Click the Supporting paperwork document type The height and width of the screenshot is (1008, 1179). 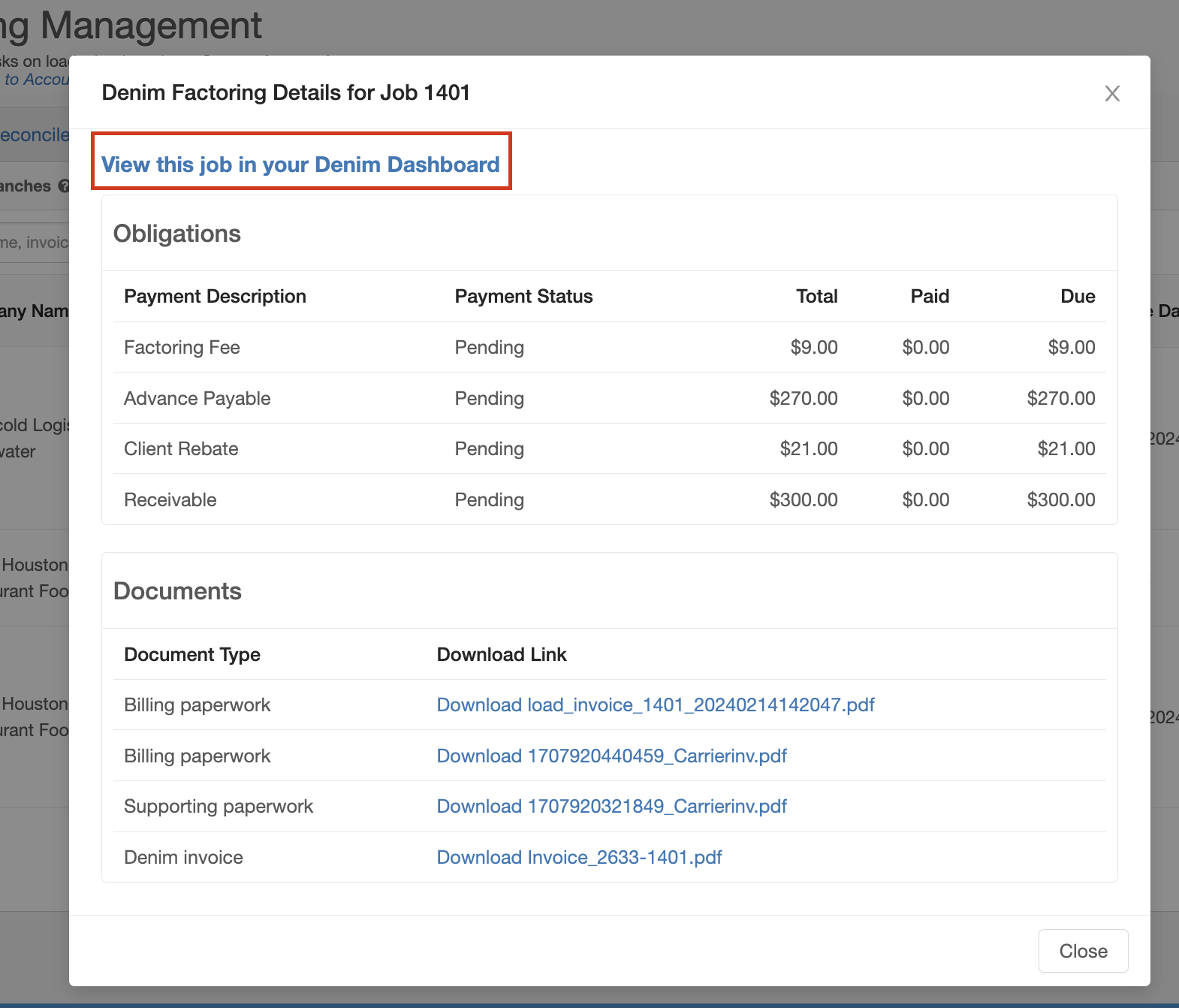pyautogui.click(x=219, y=806)
